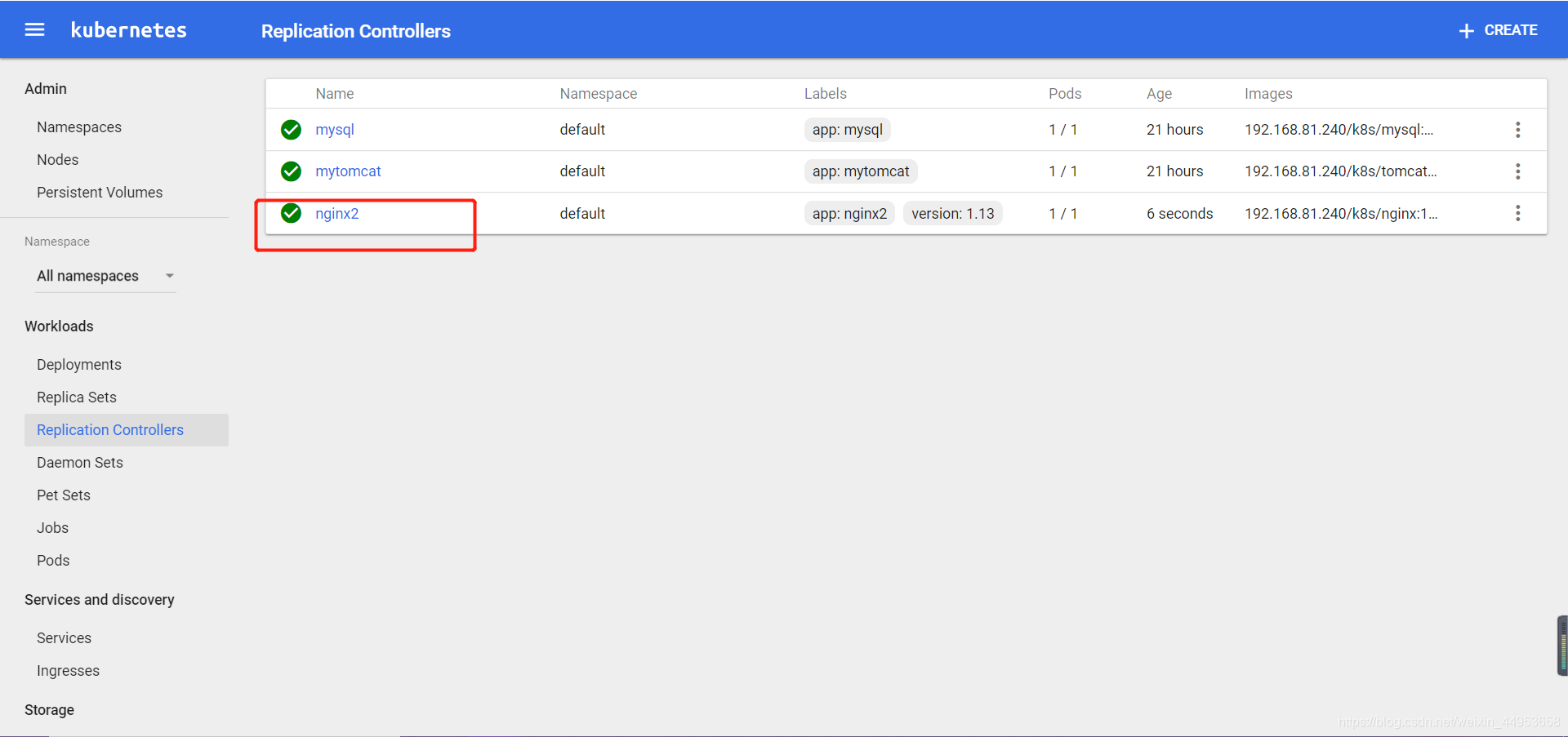The height and width of the screenshot is (737, 1568).
Task: Click the Namespace column header
Action: tap(599, 94)
